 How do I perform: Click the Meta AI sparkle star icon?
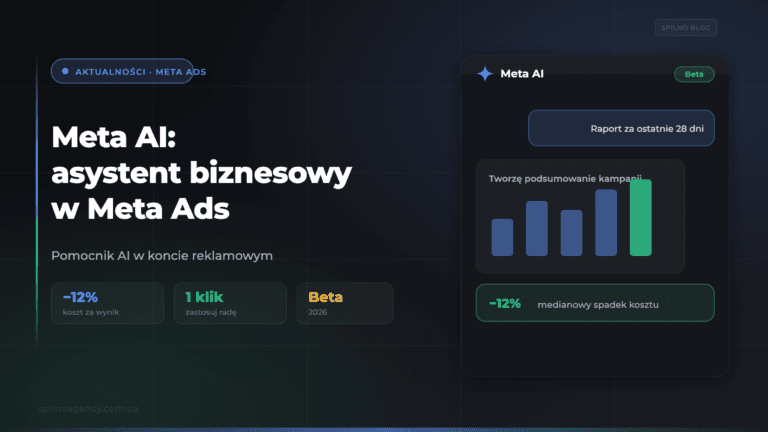coord(485,73)
